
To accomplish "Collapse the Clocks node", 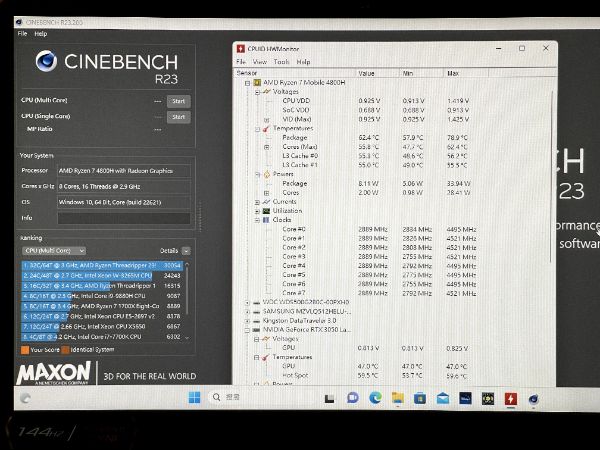I will tap(257, 220).
